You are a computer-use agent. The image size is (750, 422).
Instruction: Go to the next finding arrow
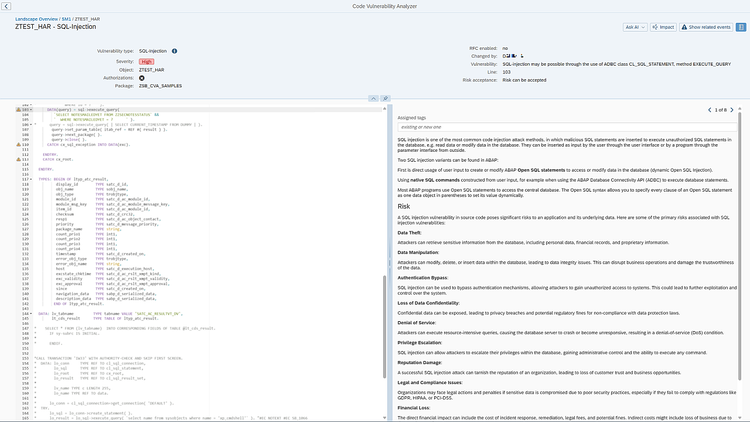(731, 110)
